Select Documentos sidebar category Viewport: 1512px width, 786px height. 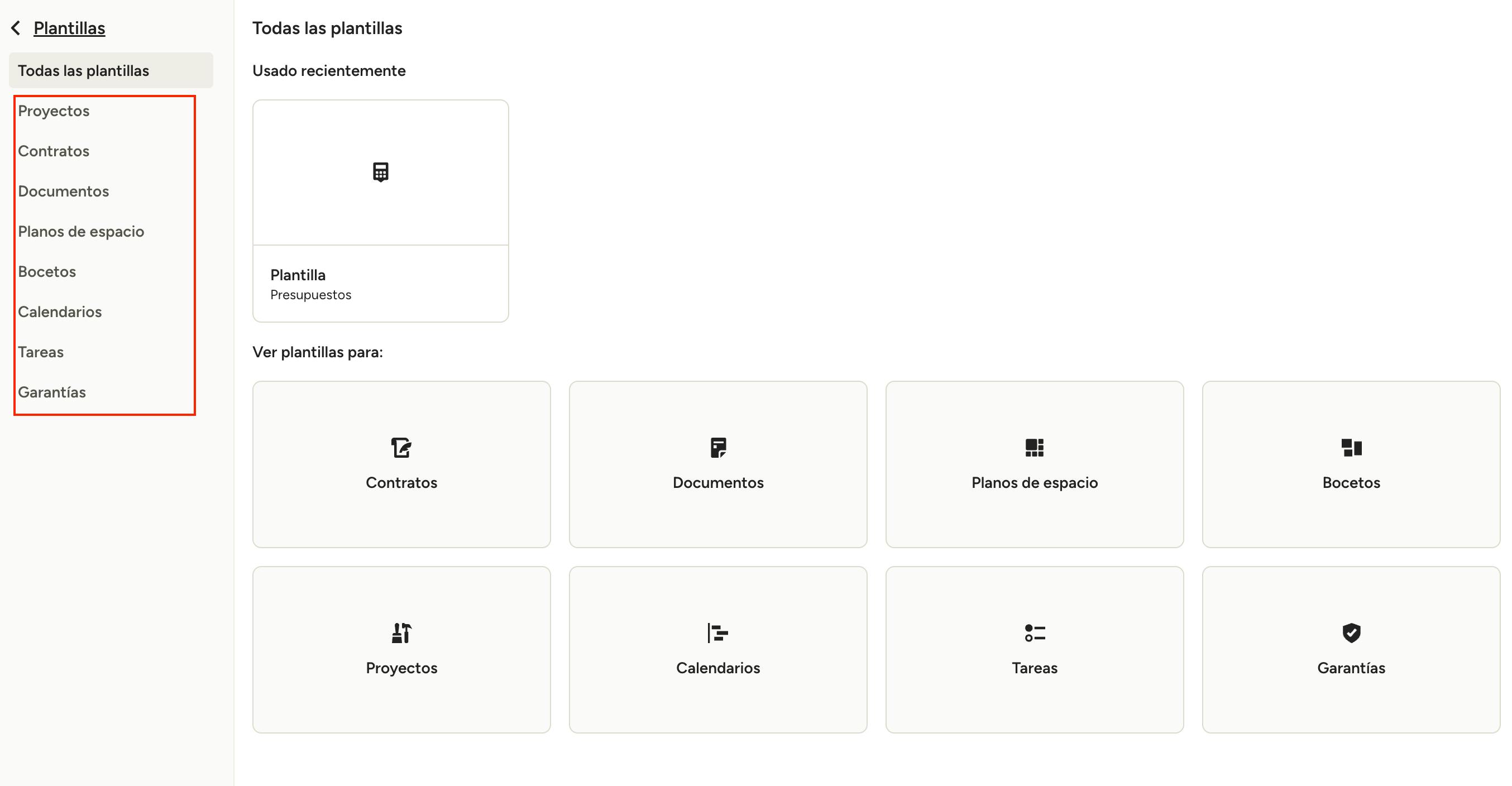(x=64, y=191)
